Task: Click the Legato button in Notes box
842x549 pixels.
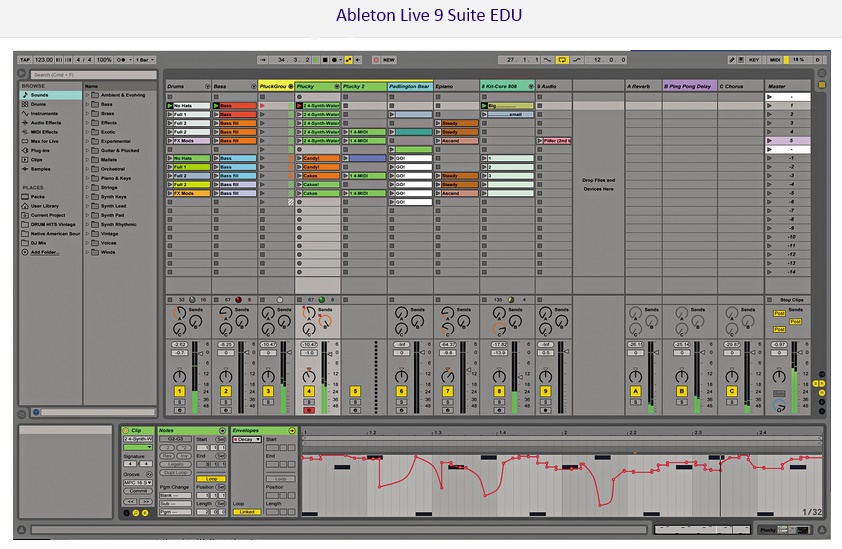Action: [x=176, y=464]
